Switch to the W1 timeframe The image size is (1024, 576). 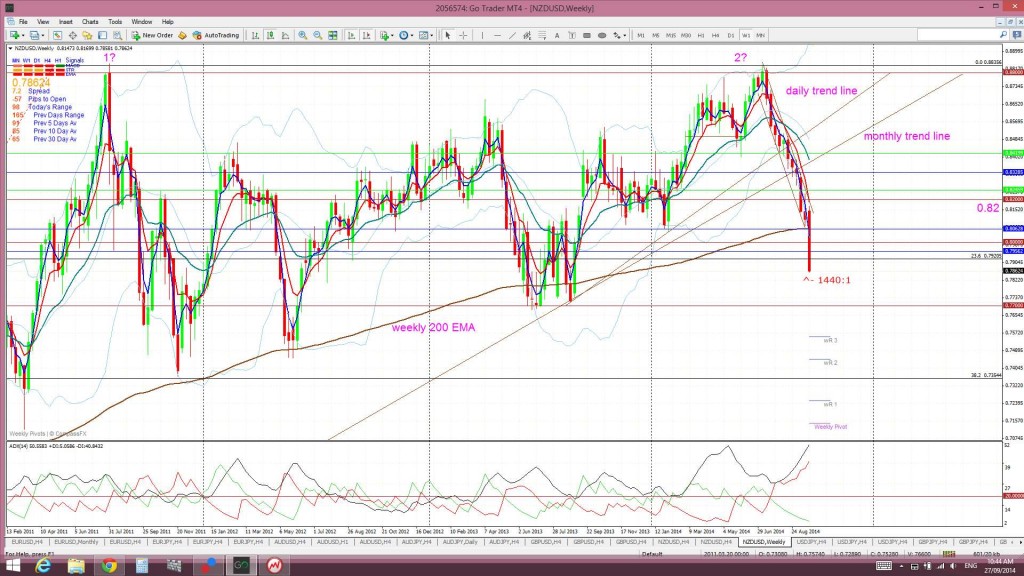[x=746, y=35]
